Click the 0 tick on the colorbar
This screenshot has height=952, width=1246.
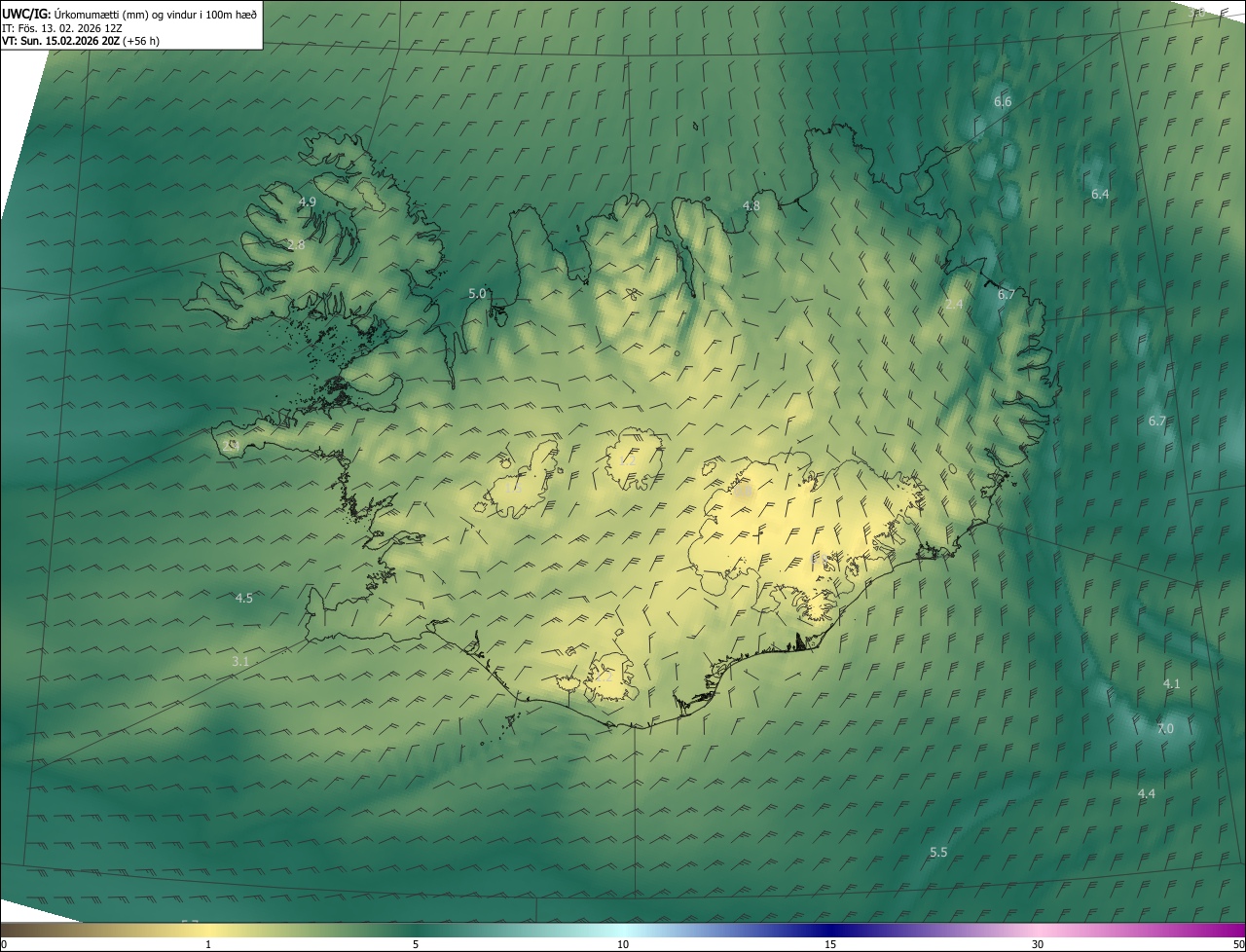point(4,944)
